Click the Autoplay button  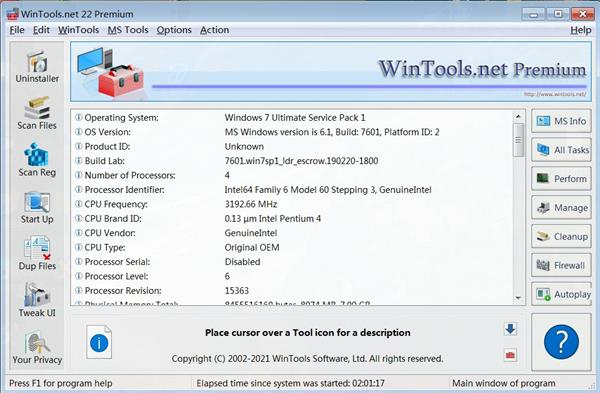(x=561, y=294)
